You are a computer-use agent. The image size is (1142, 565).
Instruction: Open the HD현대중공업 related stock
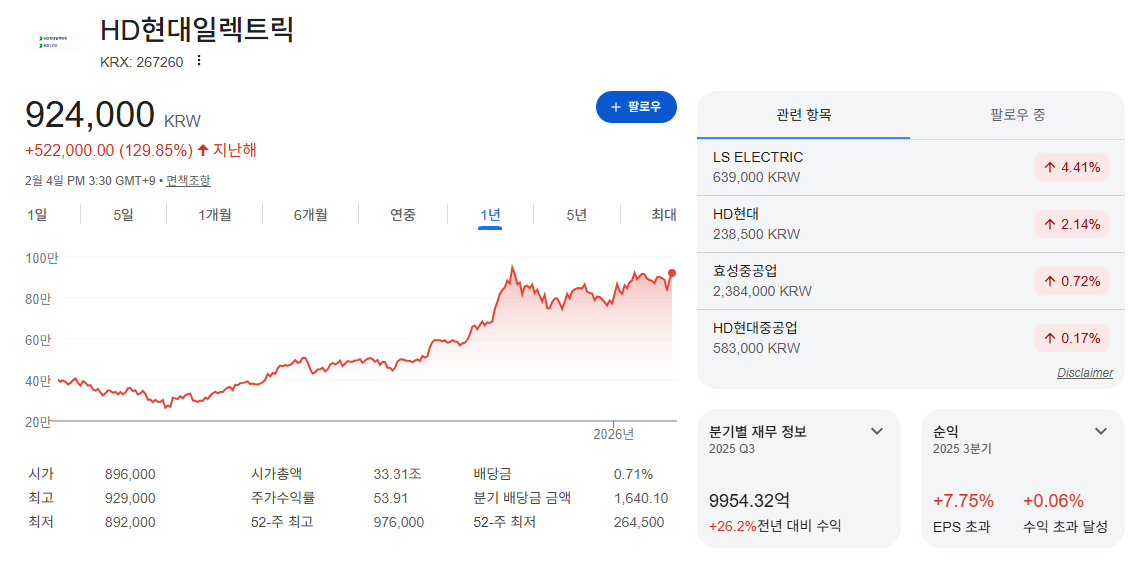pos(910,338)
